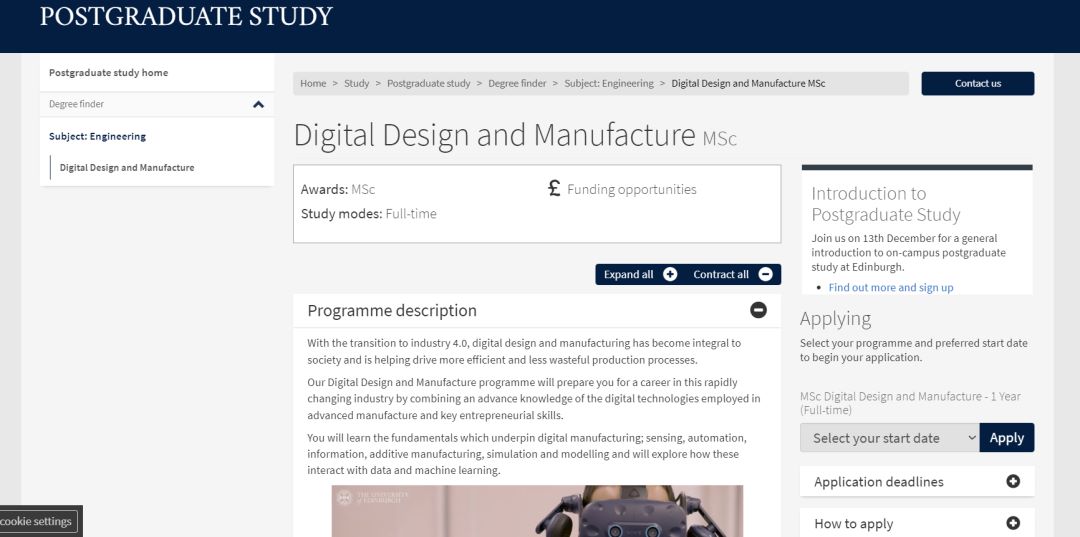This screenshot has height=537, width=1080.
Task: Expand the Application deadlines section
Action: (879, 482)
